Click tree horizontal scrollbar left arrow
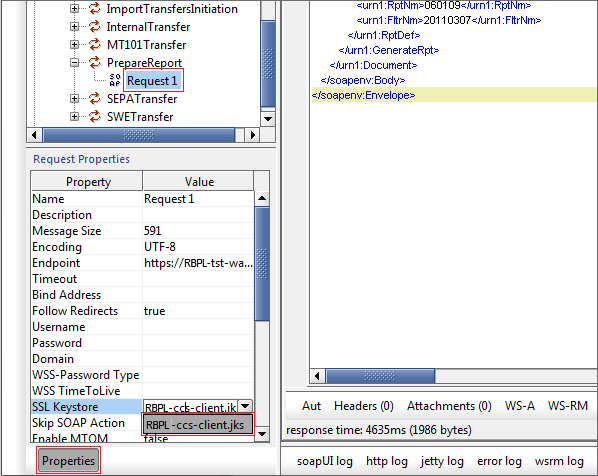Viewport: 598px width, 476px height. 35,135
